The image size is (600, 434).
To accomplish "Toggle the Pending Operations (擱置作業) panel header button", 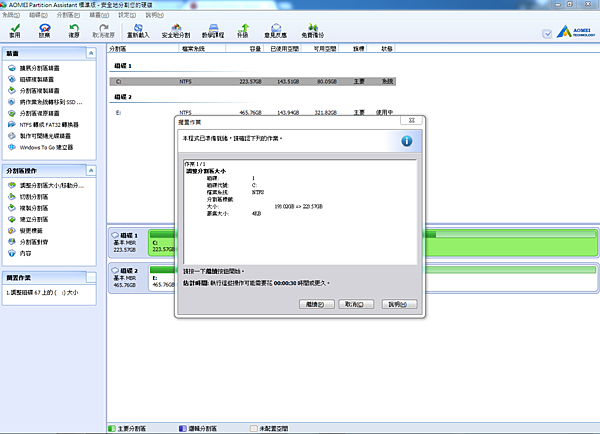I will pyautogui.click(x=91, y=277).
